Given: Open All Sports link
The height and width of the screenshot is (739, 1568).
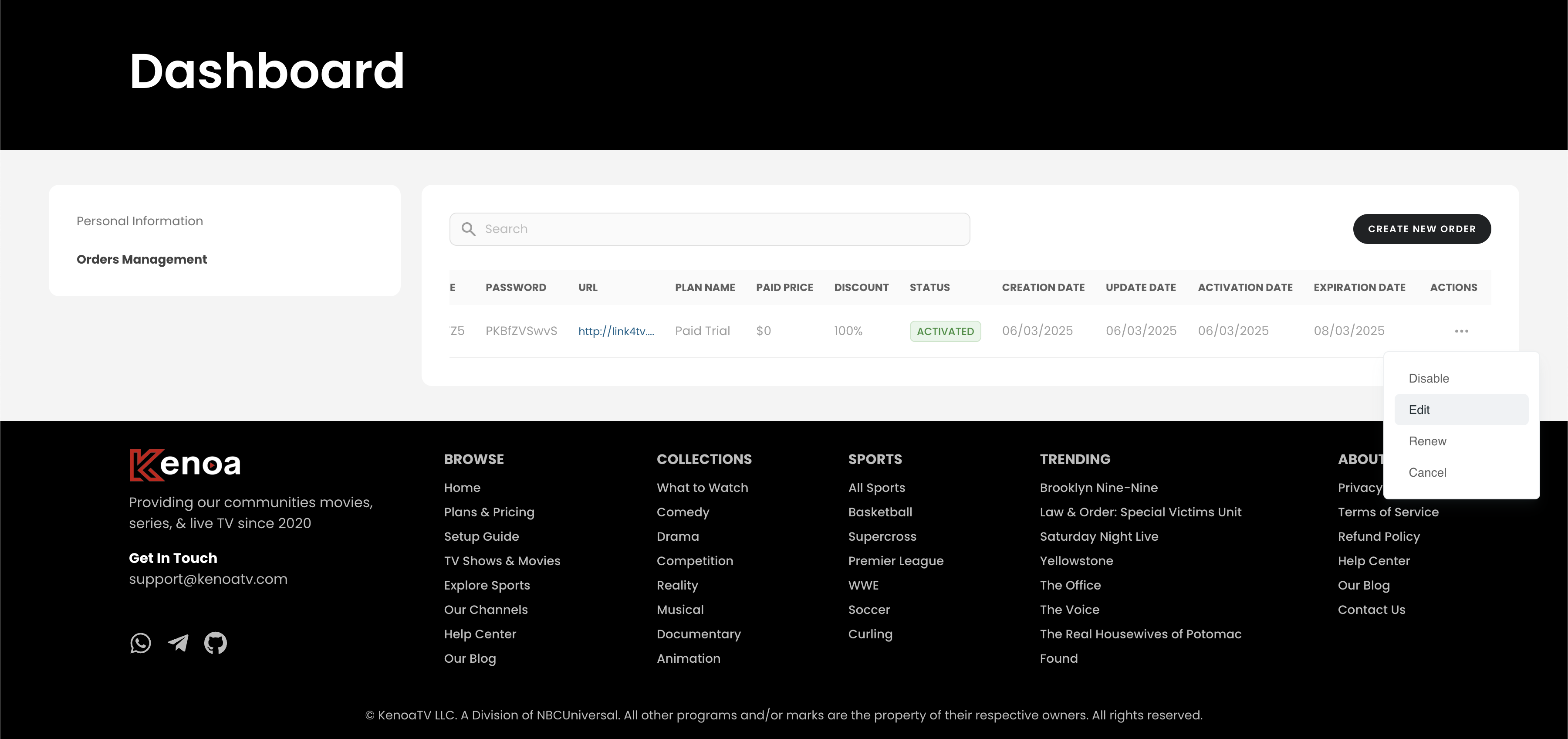Looking at the screenshot, I should [x=876, y=488].
